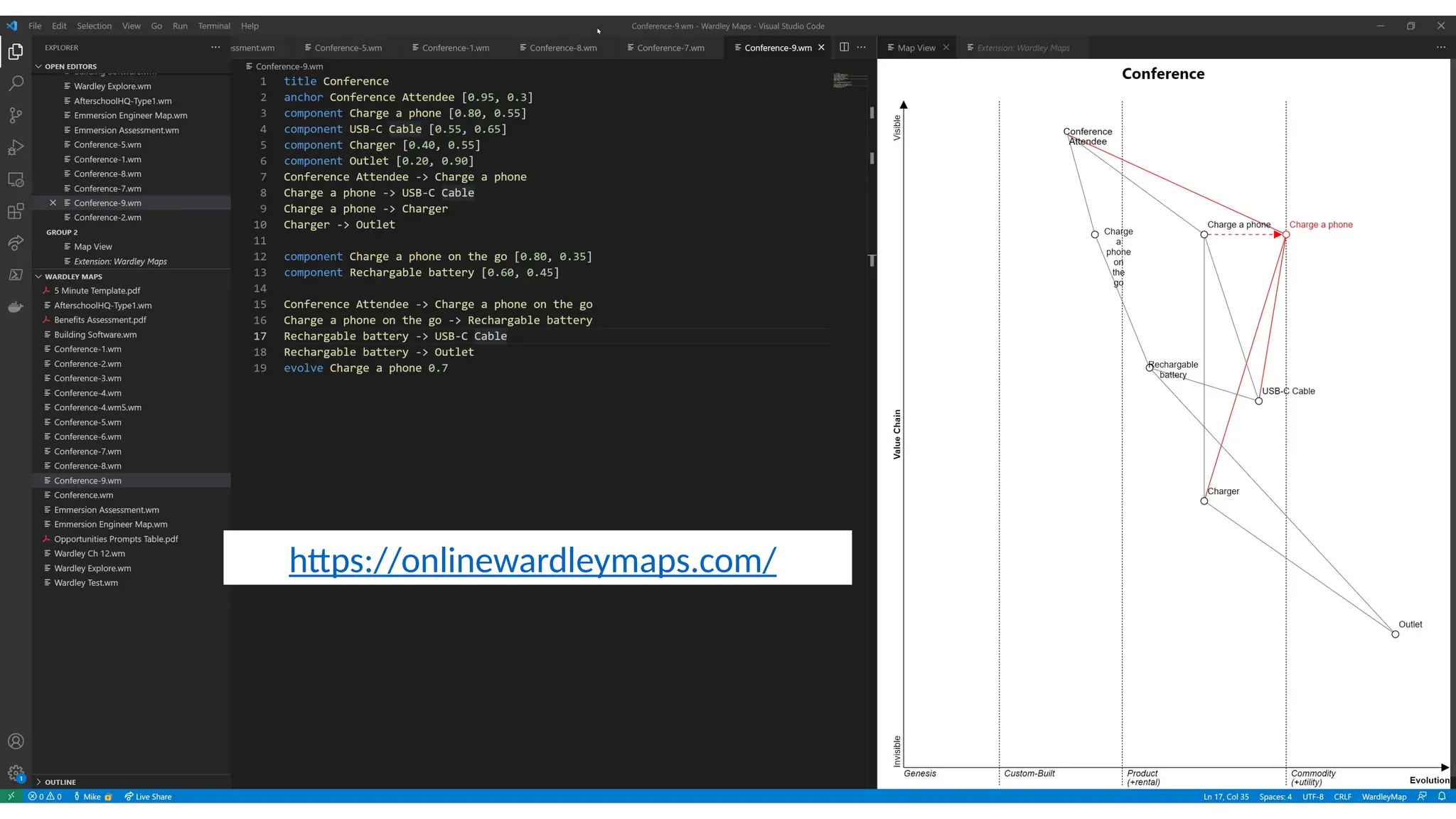The image size is (1456, 819).
Task: Click Split Editor Right icon
Action: 844,48
